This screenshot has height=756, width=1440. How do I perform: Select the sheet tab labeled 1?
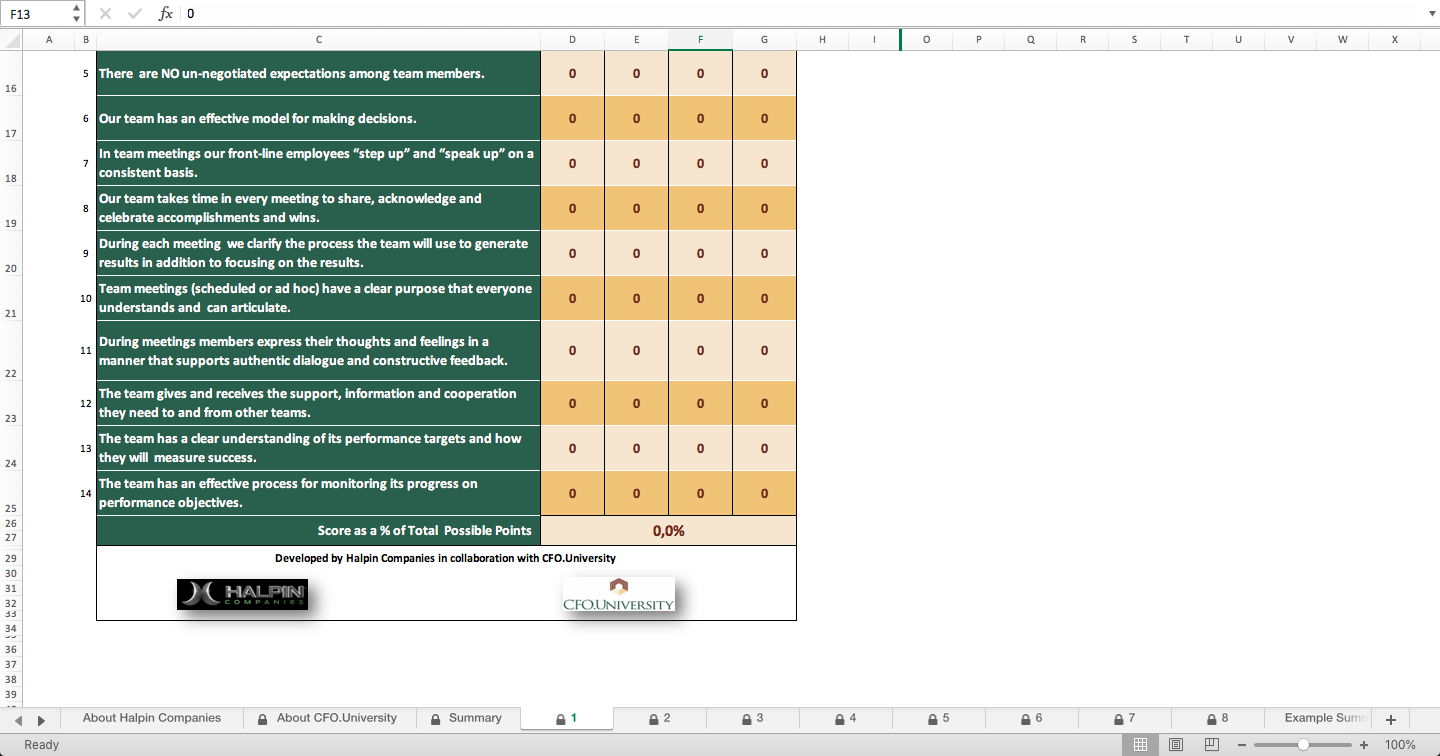[x=567, y=718]
